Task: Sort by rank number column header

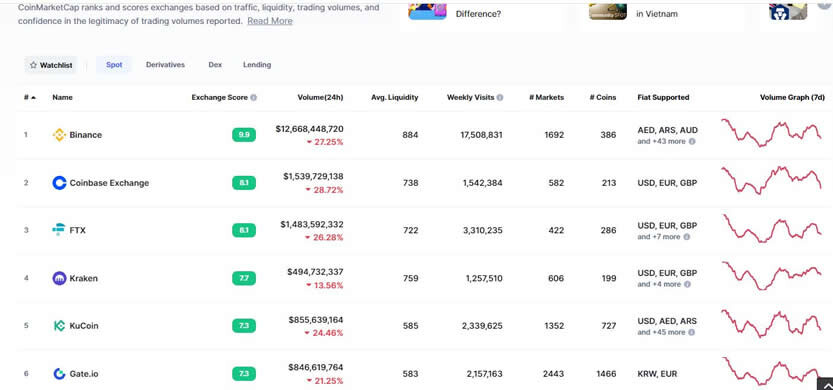Action: click(x=30, y=98)
